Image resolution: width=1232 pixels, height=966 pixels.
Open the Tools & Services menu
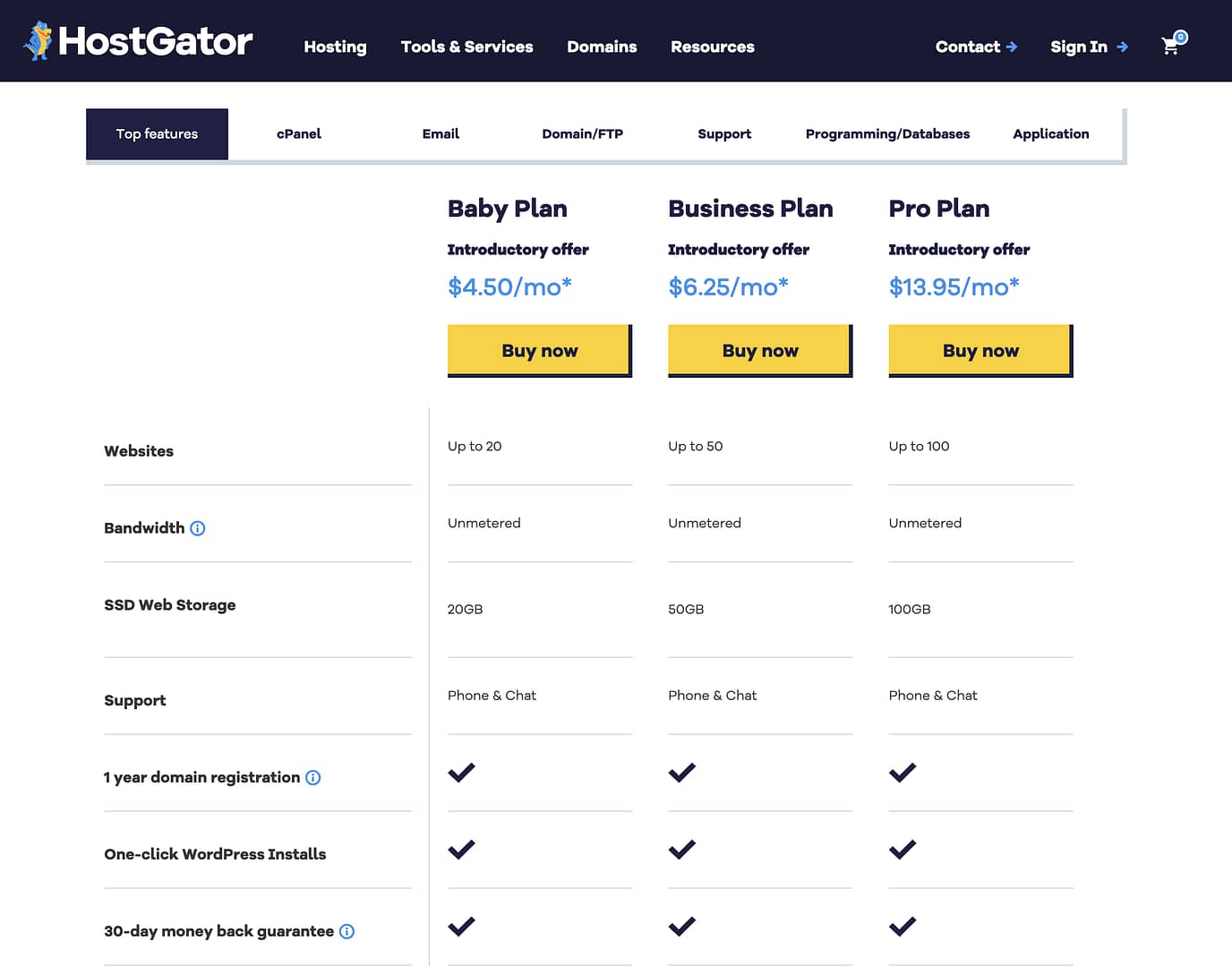466,47
